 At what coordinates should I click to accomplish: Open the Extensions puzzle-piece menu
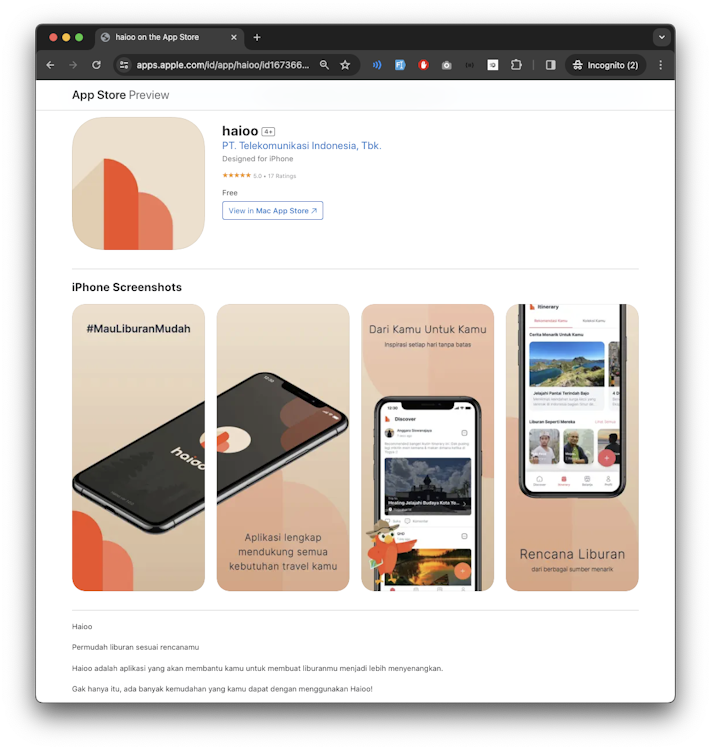point(516,65)
